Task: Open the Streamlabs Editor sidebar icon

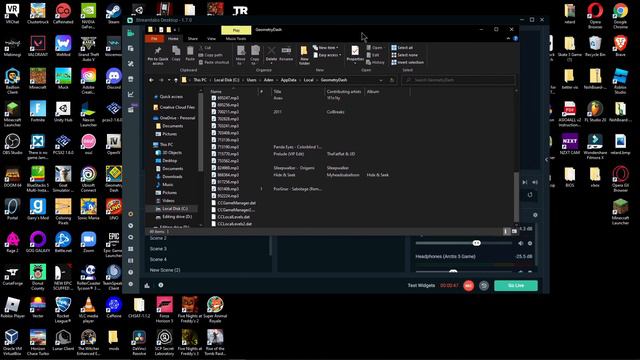Action: 131,33
